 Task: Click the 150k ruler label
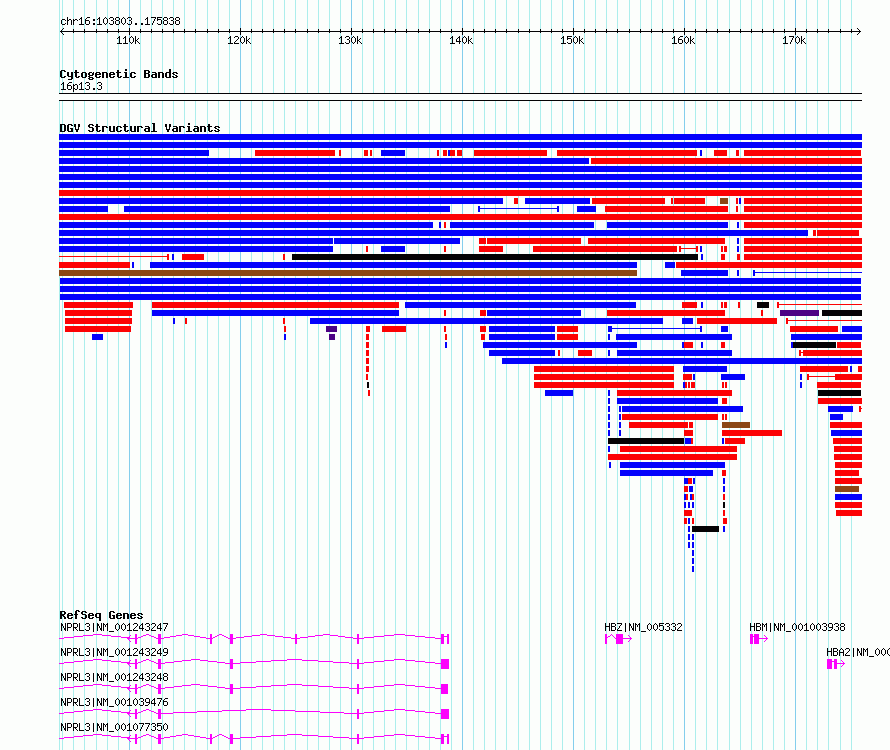[x=572, y=40]
